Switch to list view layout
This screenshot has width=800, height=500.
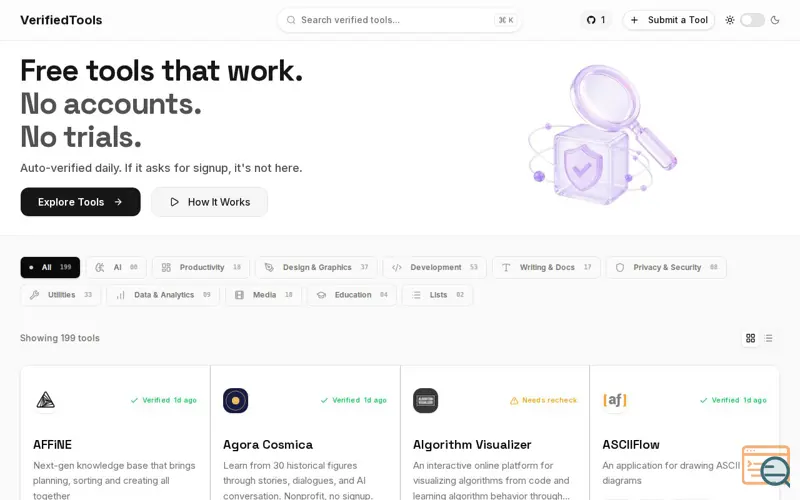click(x=768, y=338)
